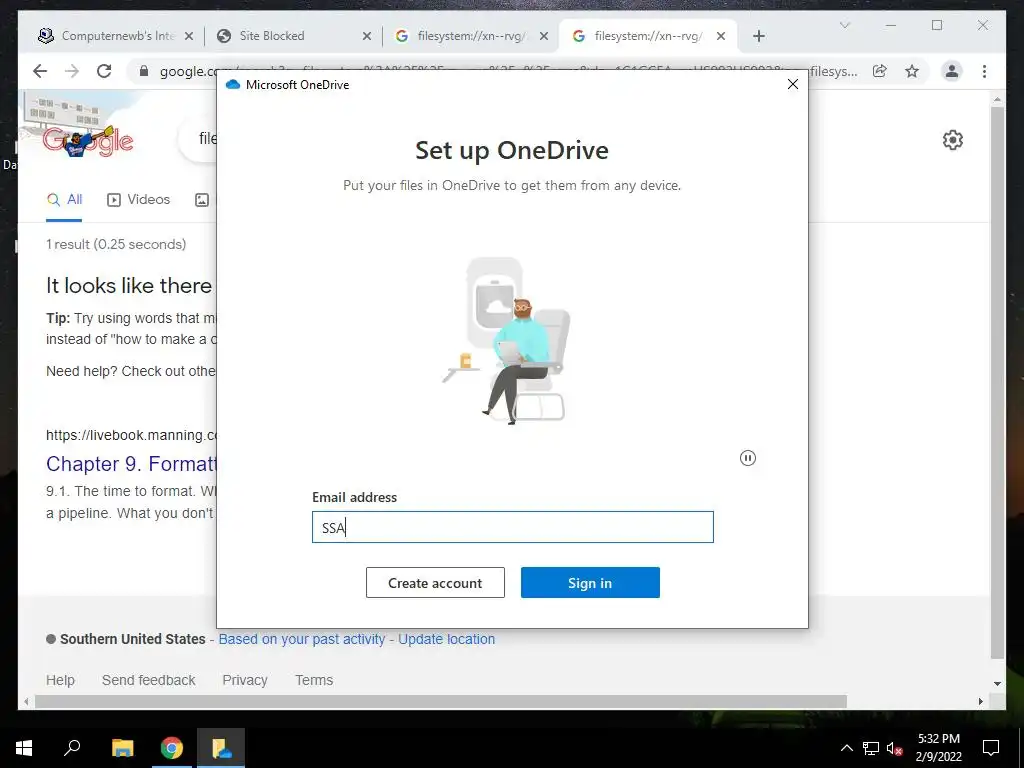Close the Site Blocked tab
1024x768 pixels.
[x=367, y=37]
